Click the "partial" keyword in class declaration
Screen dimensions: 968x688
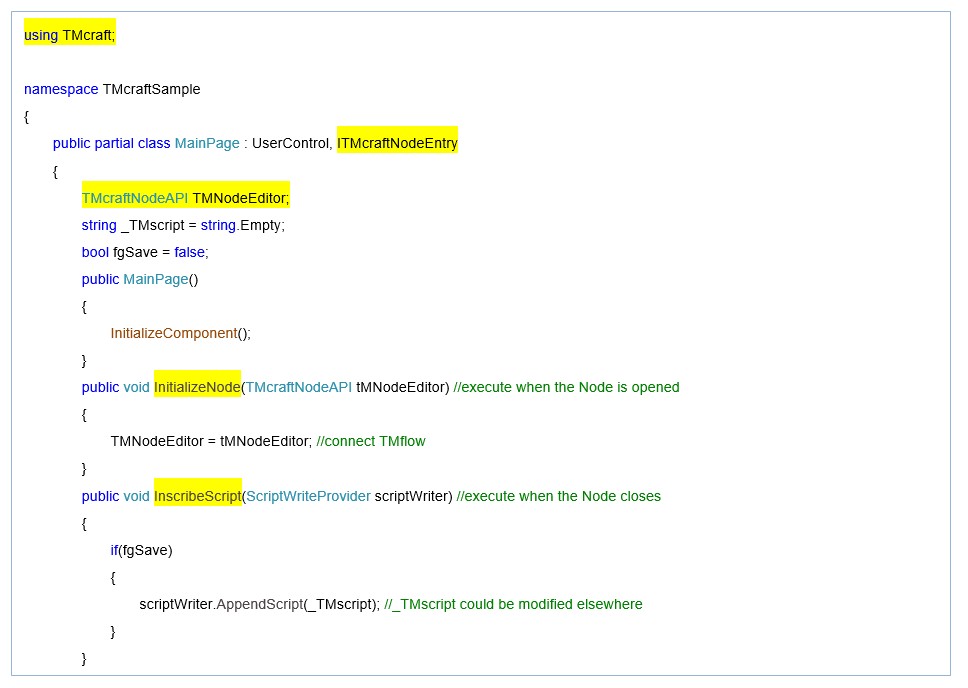pos(114,143)
